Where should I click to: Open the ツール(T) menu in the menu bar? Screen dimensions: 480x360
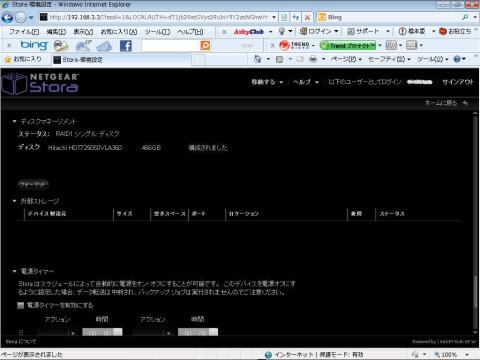pos(157,32)
